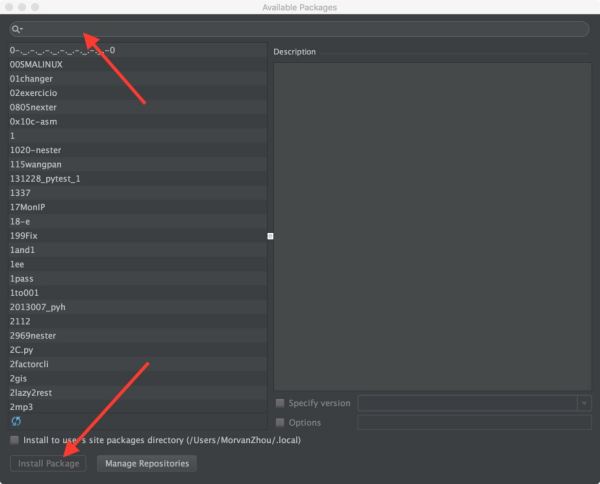Select the first package starting with 0-._
The width and height of the screenshot is (600, 484).
[x=138, y=50]
